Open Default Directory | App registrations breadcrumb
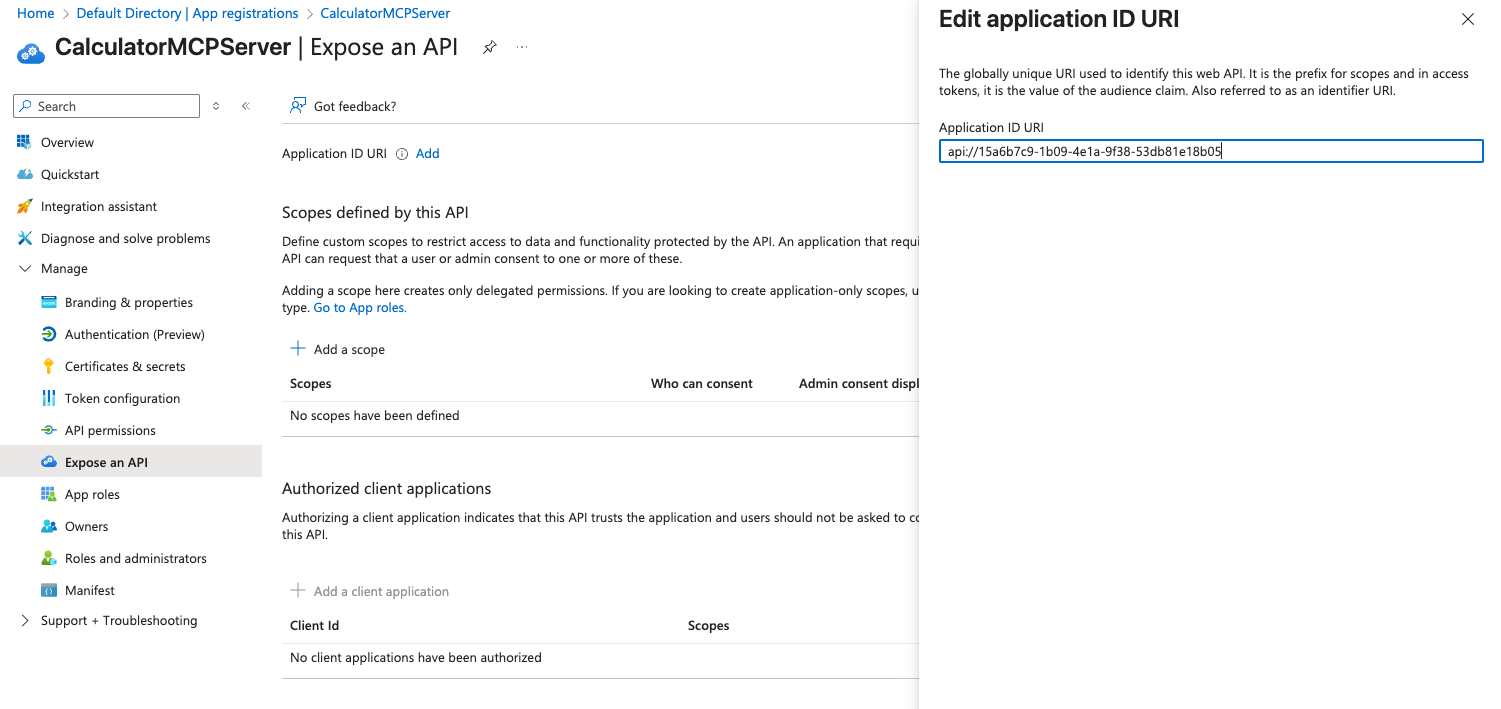 point(188,13)
